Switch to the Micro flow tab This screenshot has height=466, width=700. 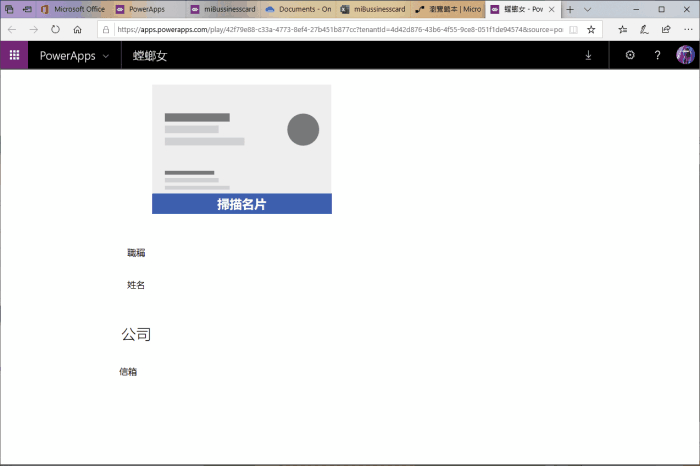[448, 9]
